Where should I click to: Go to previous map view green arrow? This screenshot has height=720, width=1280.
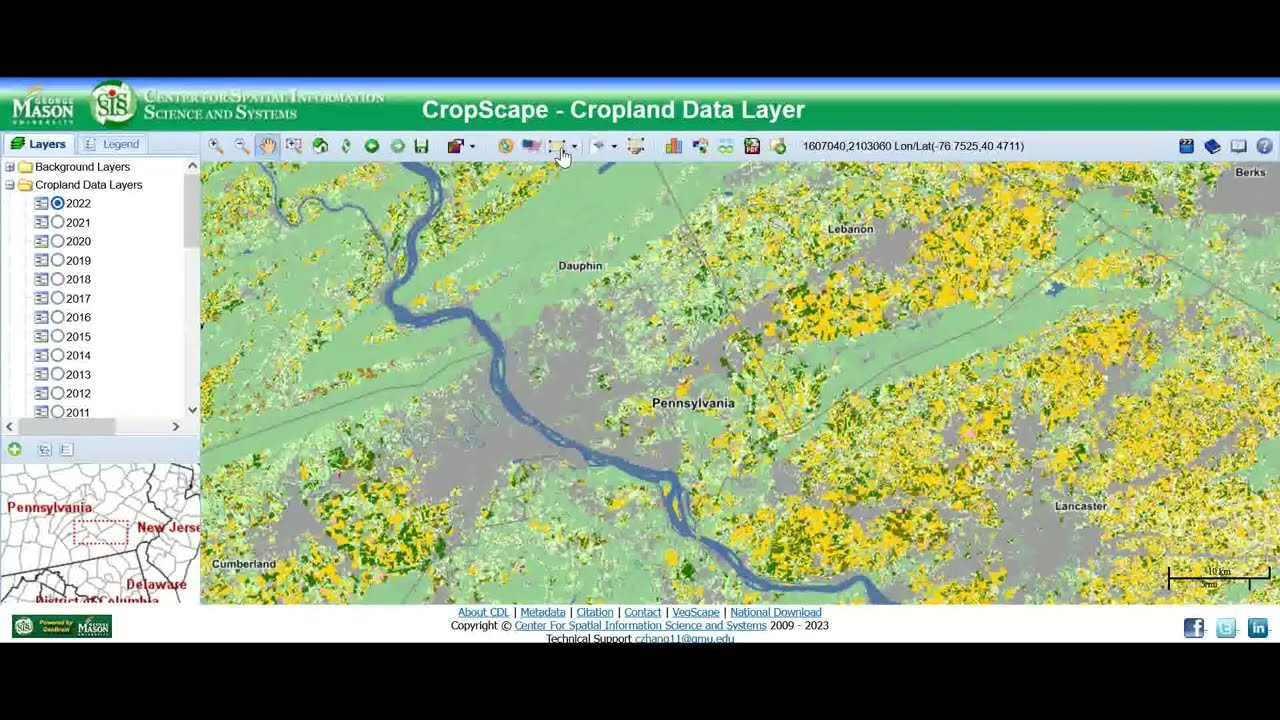click(x=372, y=146)
